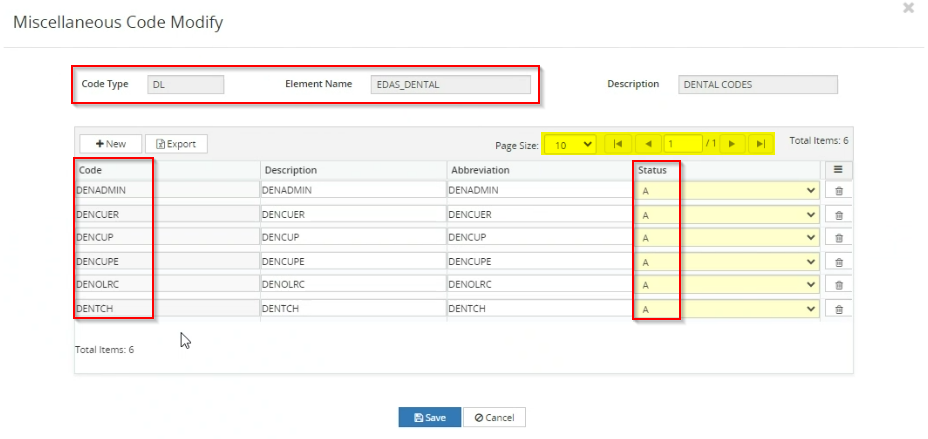
Task: Edit Description cell of DENADMIN row
Action: (x=353, y=191)
